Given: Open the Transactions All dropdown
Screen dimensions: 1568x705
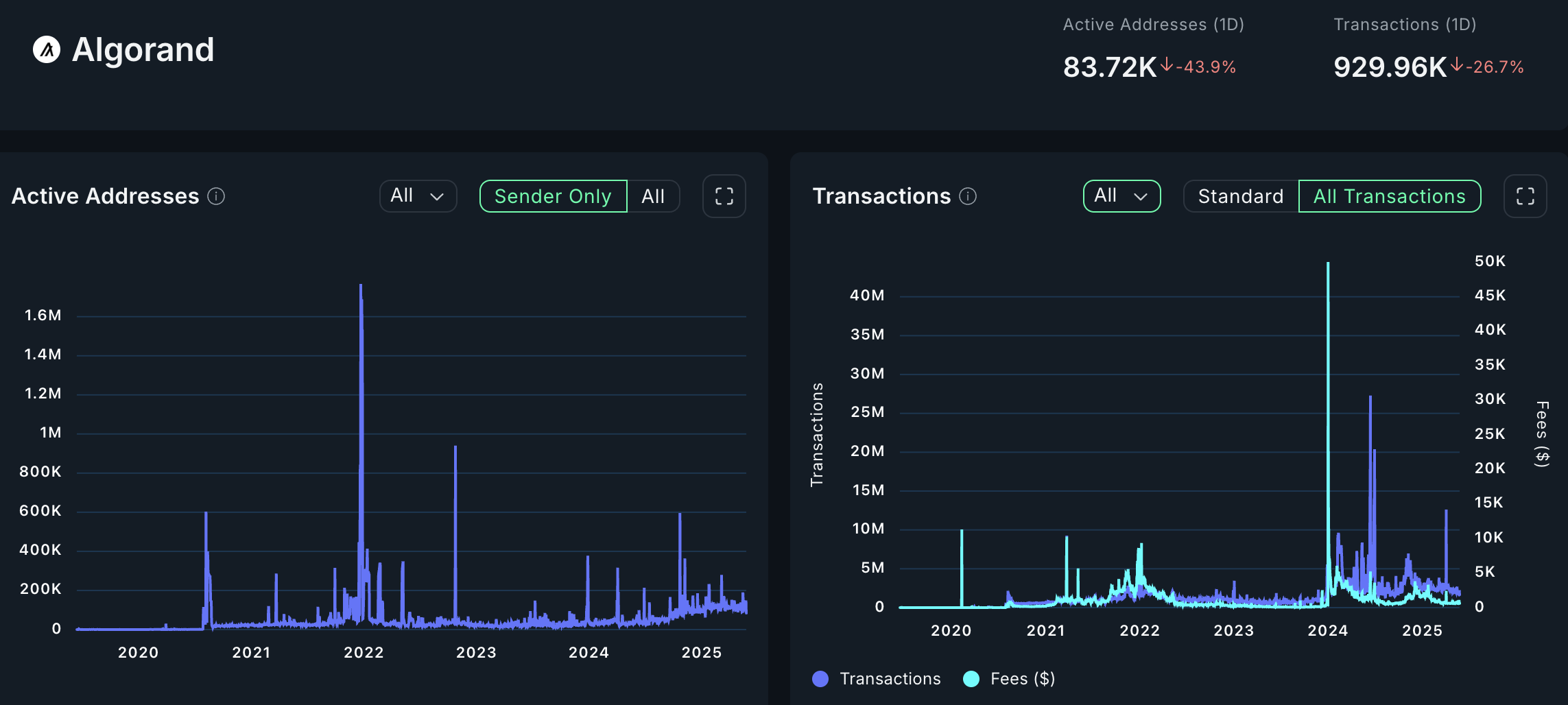Looking at the screenshot, I should click(x=1121, y=196).
